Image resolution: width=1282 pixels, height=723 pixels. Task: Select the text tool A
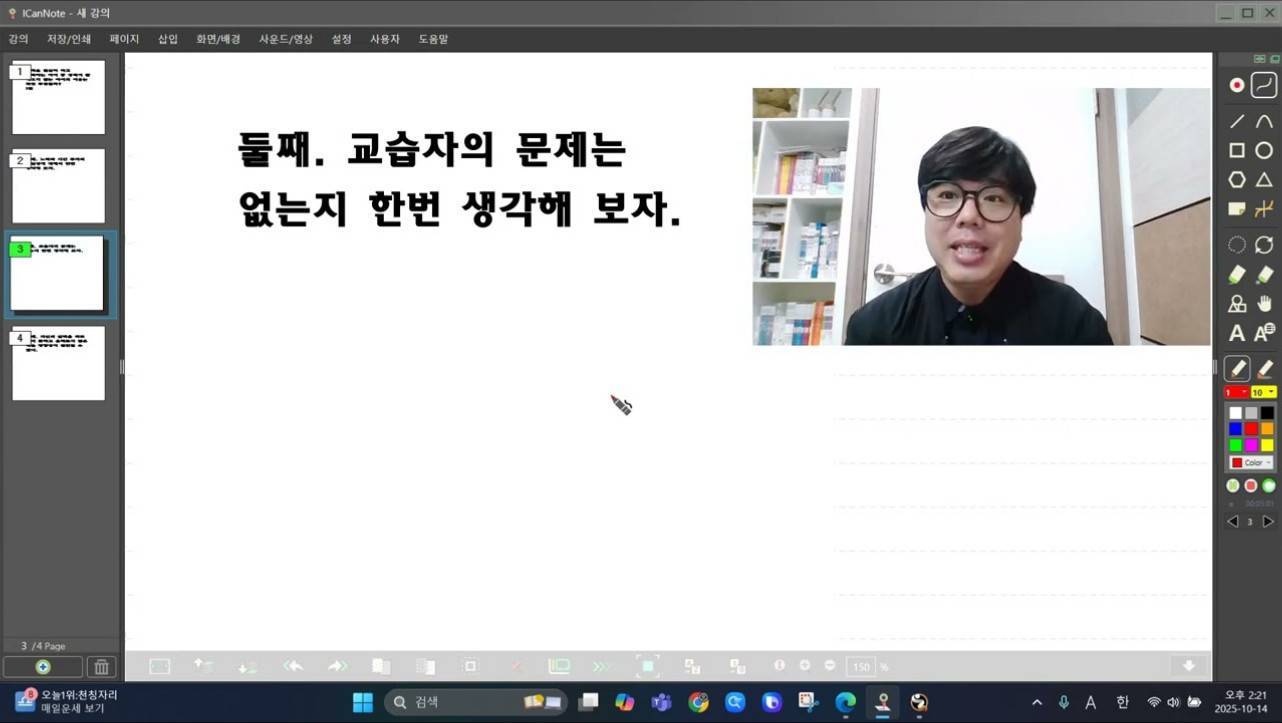(1237, 334)
